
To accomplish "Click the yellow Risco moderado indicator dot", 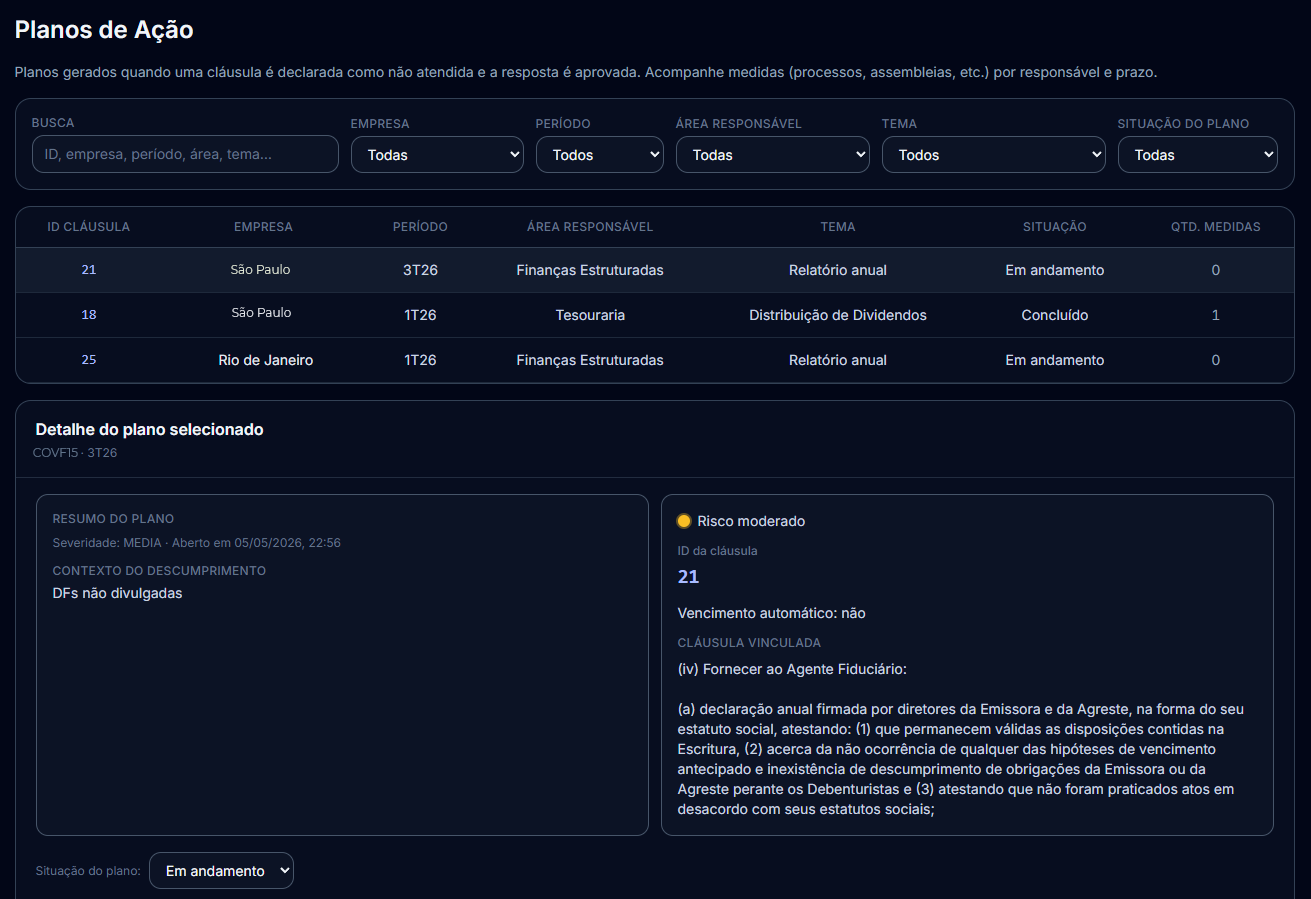I will (684, 521).
